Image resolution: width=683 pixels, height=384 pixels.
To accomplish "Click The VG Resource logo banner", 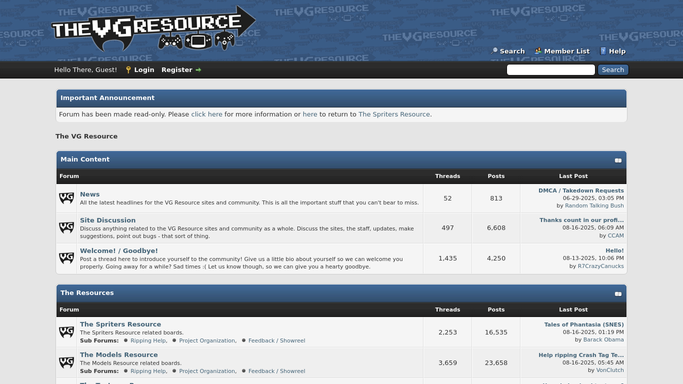I will coord(153,28).
